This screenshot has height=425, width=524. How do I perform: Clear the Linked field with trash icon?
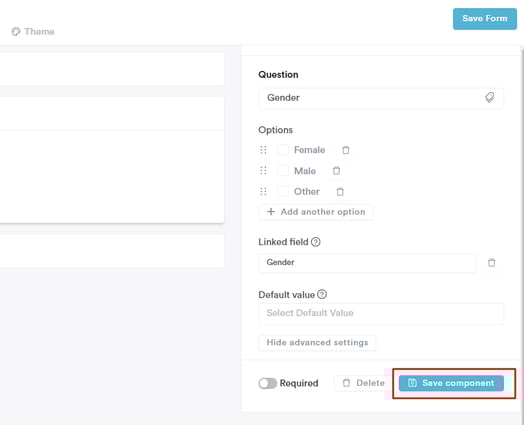(x=492, y=263)
